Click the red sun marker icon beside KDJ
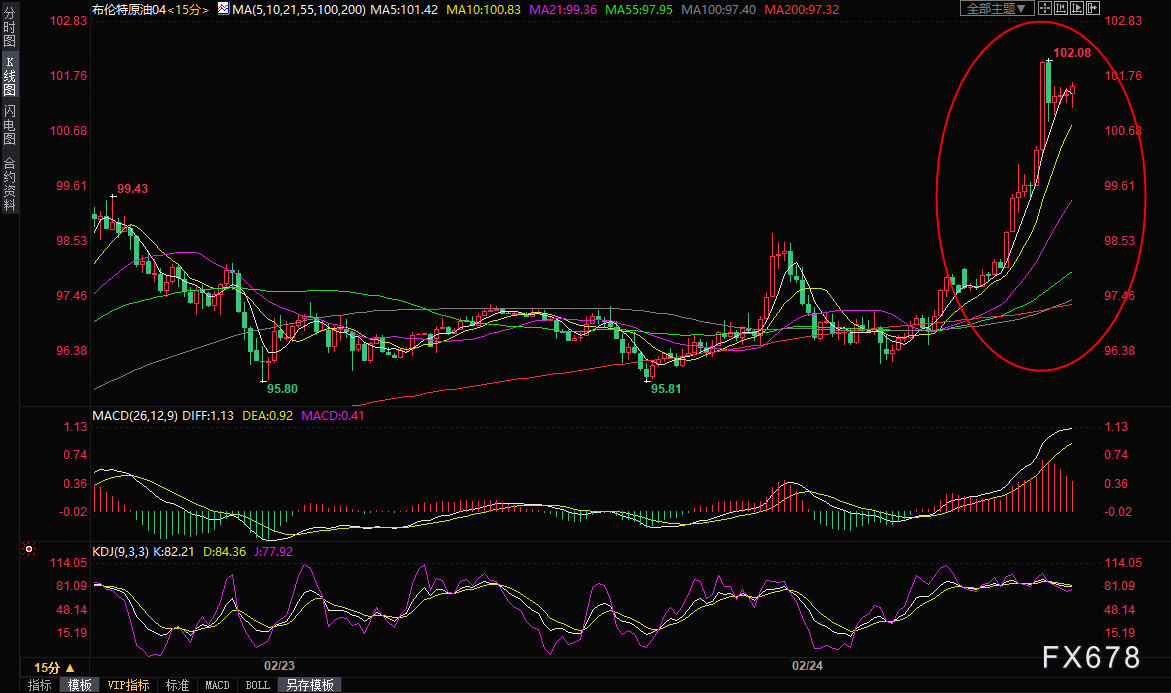Image resolution: width=1171 pixels, height=693 pixels. 29,549
